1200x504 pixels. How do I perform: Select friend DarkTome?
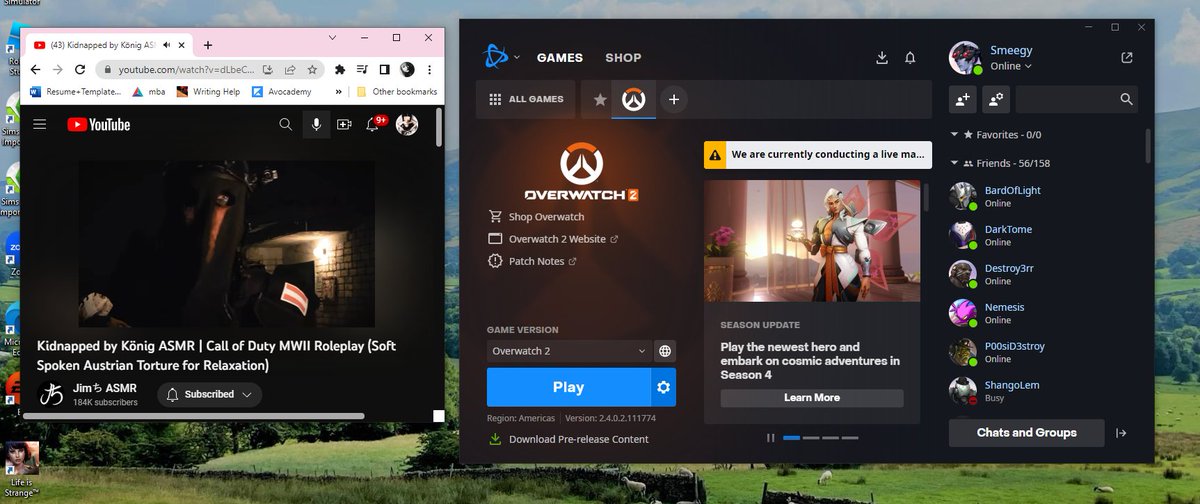coord(1043,235)
